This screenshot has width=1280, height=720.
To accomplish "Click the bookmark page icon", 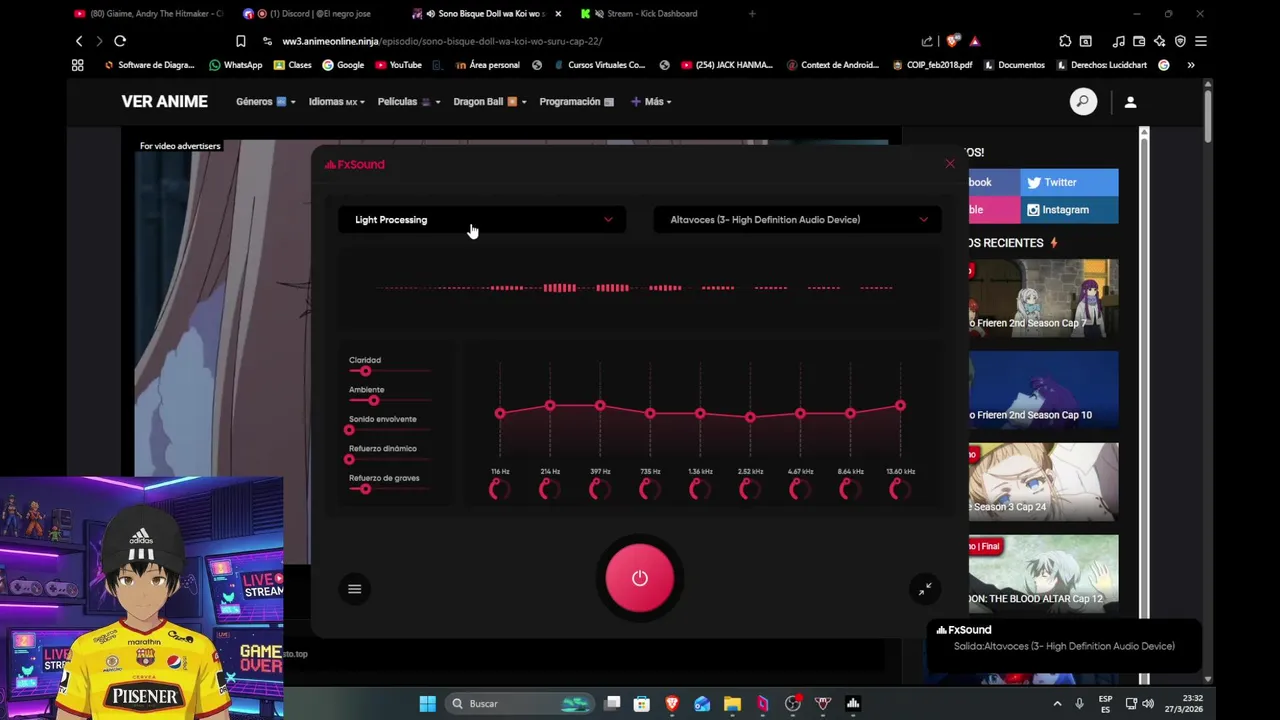I will tap(240, 41).
